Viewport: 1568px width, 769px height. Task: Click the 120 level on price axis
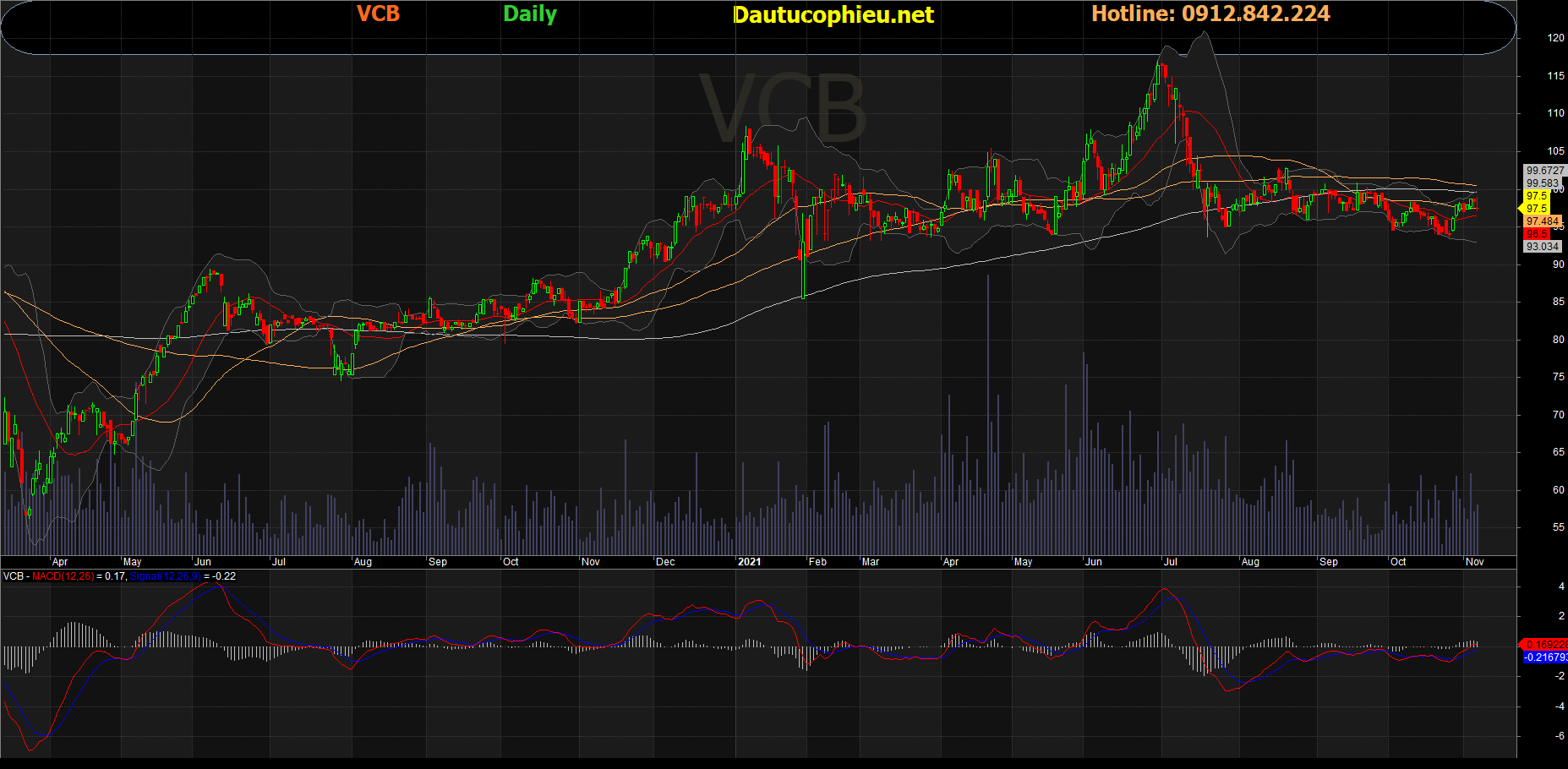click(1555, 38)
